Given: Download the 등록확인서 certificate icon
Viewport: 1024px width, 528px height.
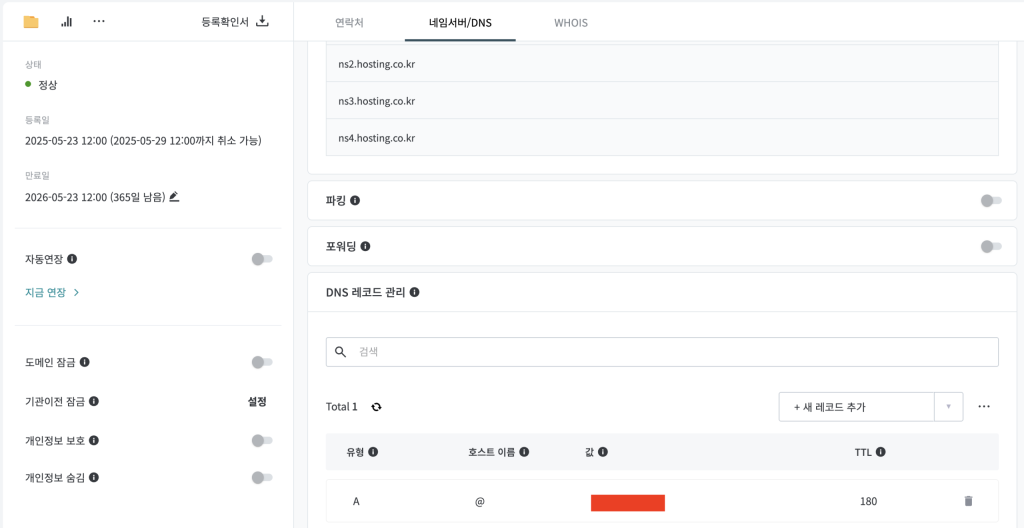Looking at the screenshot, I should coord(262,21).
